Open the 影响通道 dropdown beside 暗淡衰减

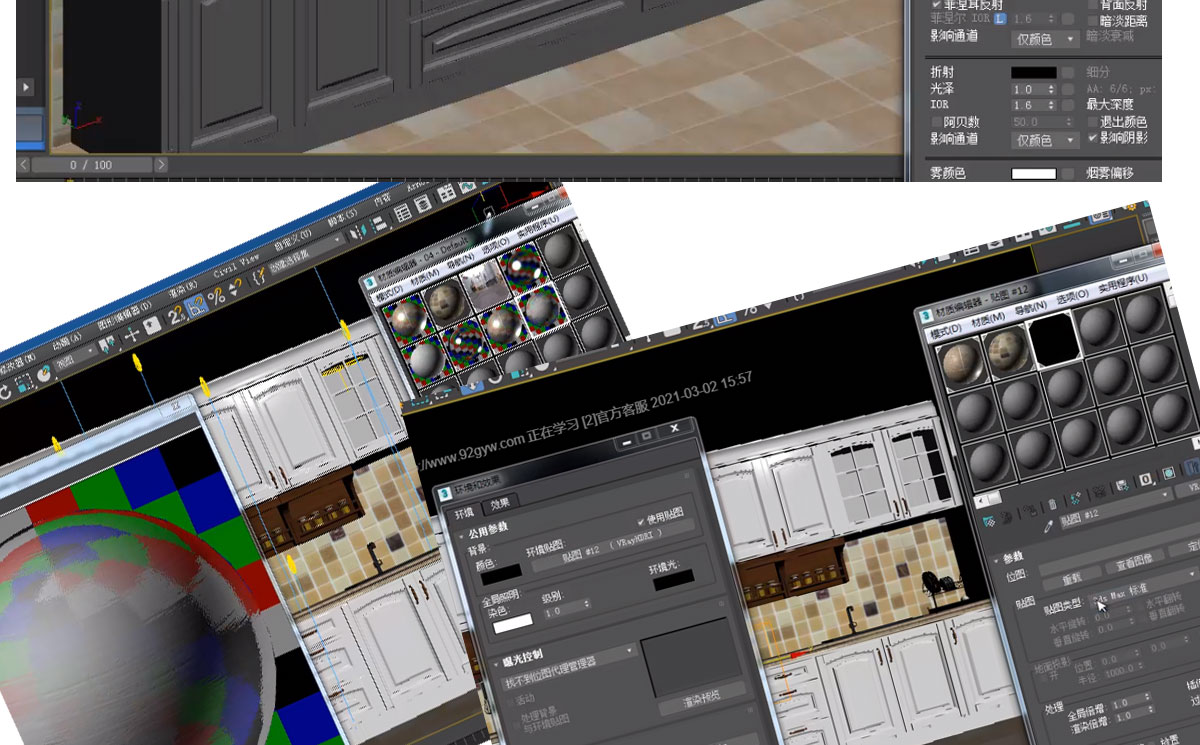pos(1045,38)
